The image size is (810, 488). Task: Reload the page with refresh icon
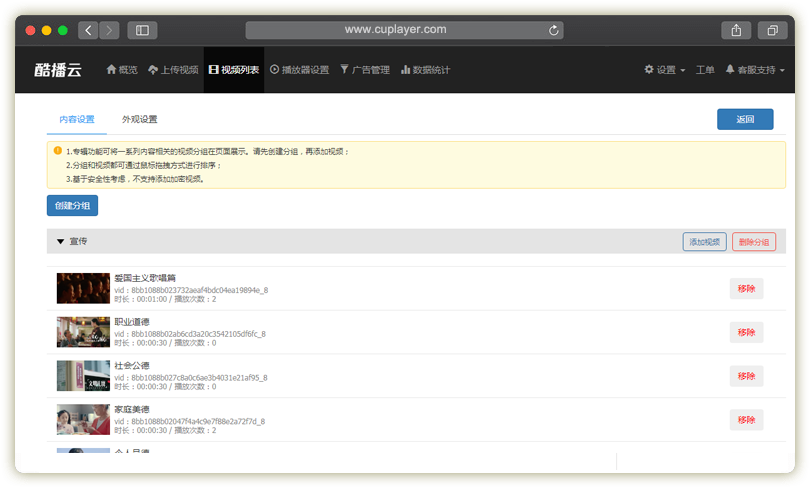(554, 30)
